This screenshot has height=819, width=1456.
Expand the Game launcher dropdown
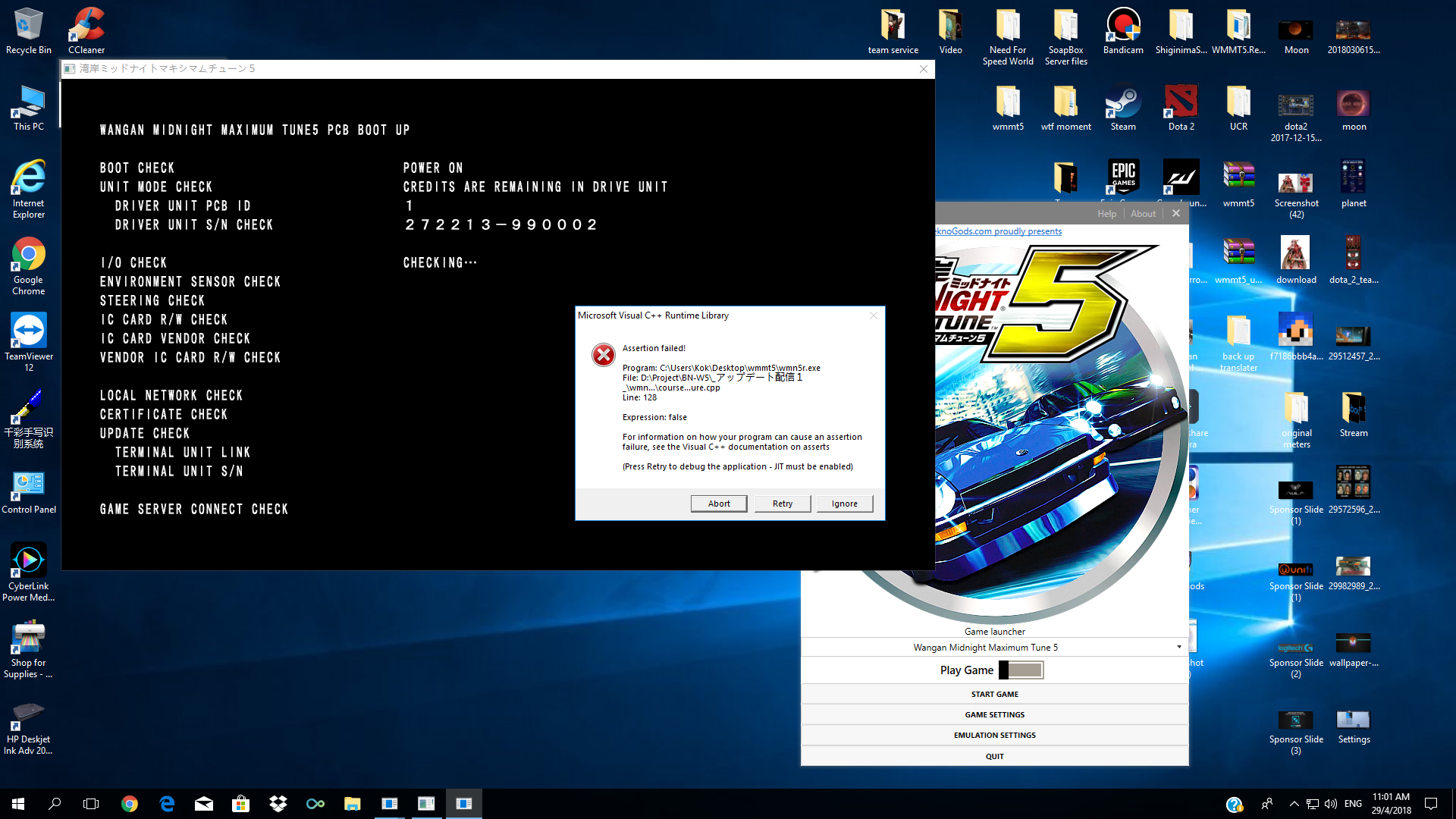pos(1178,647)
